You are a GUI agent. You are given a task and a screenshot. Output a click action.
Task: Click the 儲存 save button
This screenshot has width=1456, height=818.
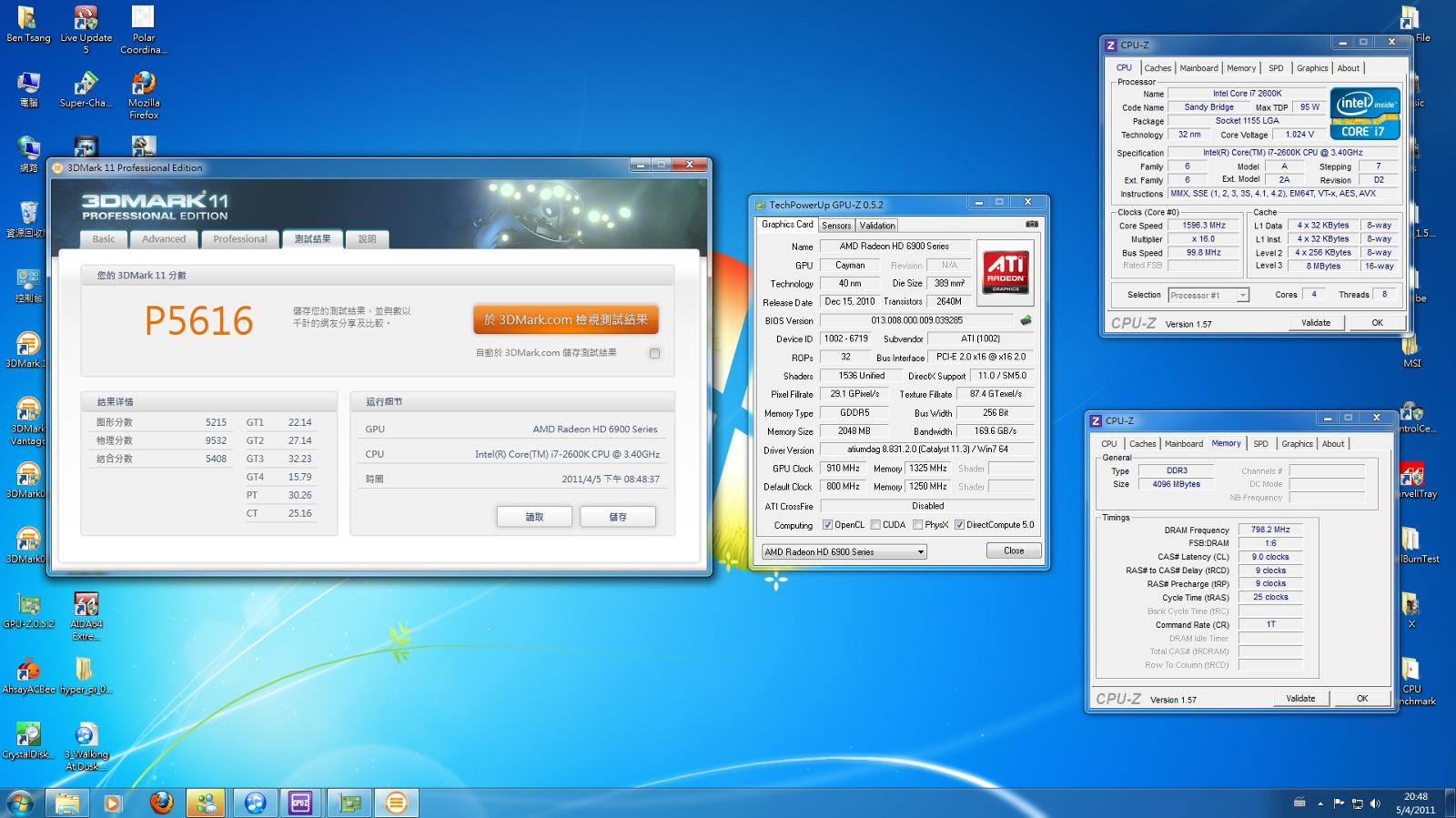tap(618, 517)
